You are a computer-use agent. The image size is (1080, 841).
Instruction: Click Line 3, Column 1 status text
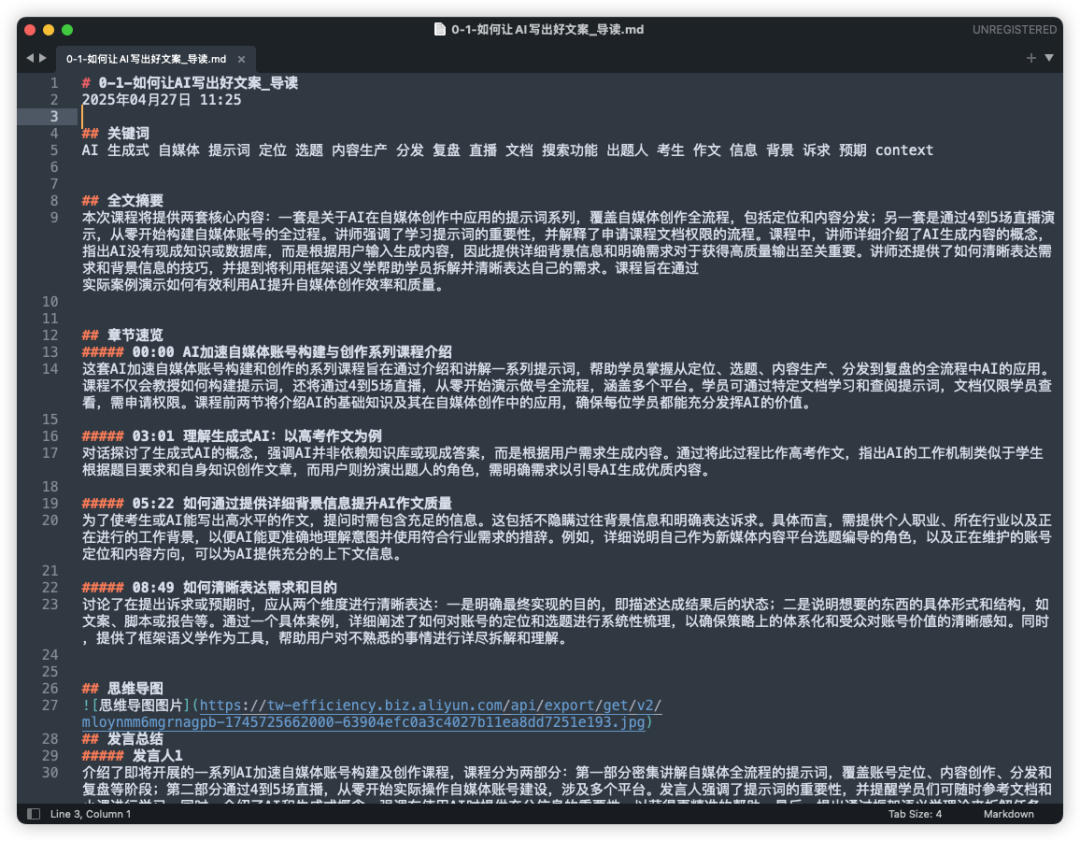click(90, 814)
